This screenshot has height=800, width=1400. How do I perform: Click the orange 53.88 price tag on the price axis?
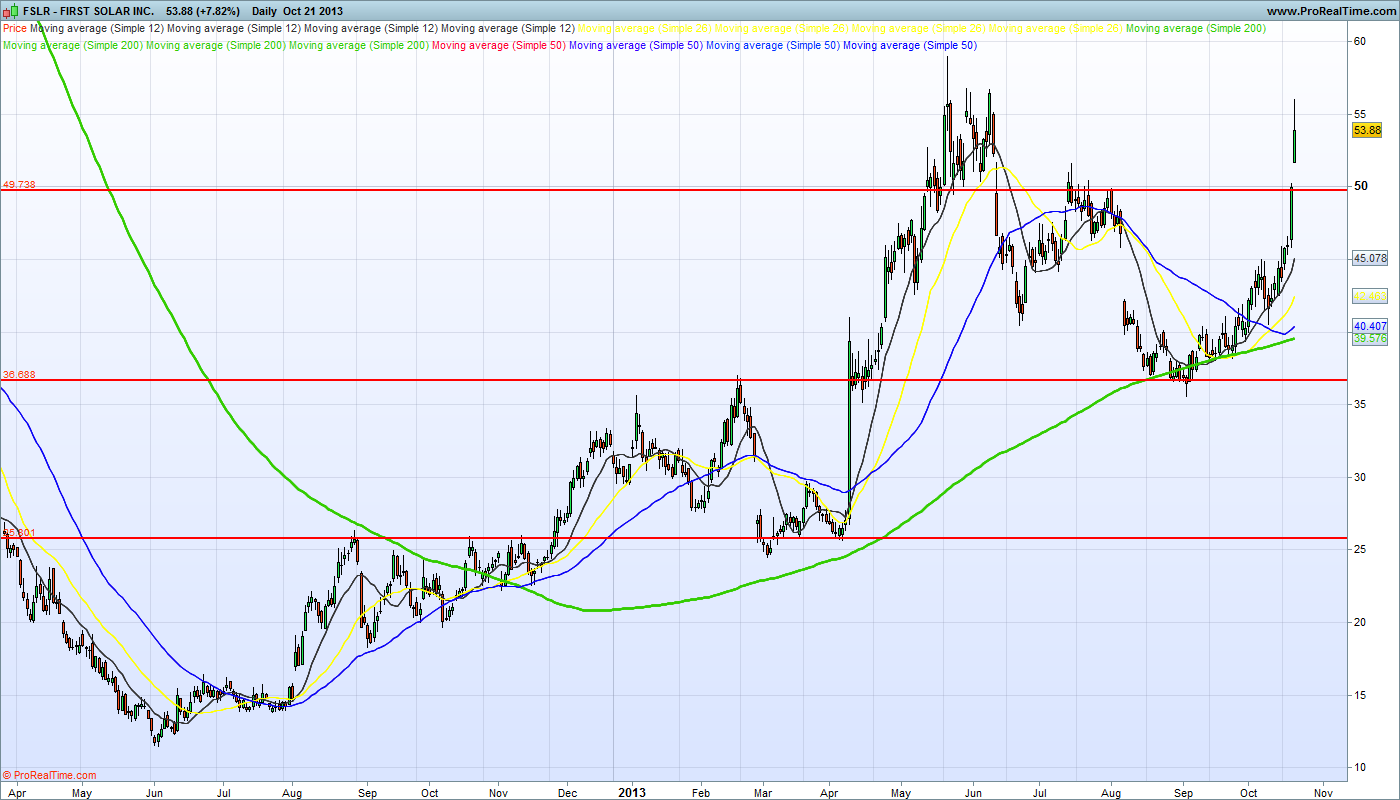(1367, 131)
